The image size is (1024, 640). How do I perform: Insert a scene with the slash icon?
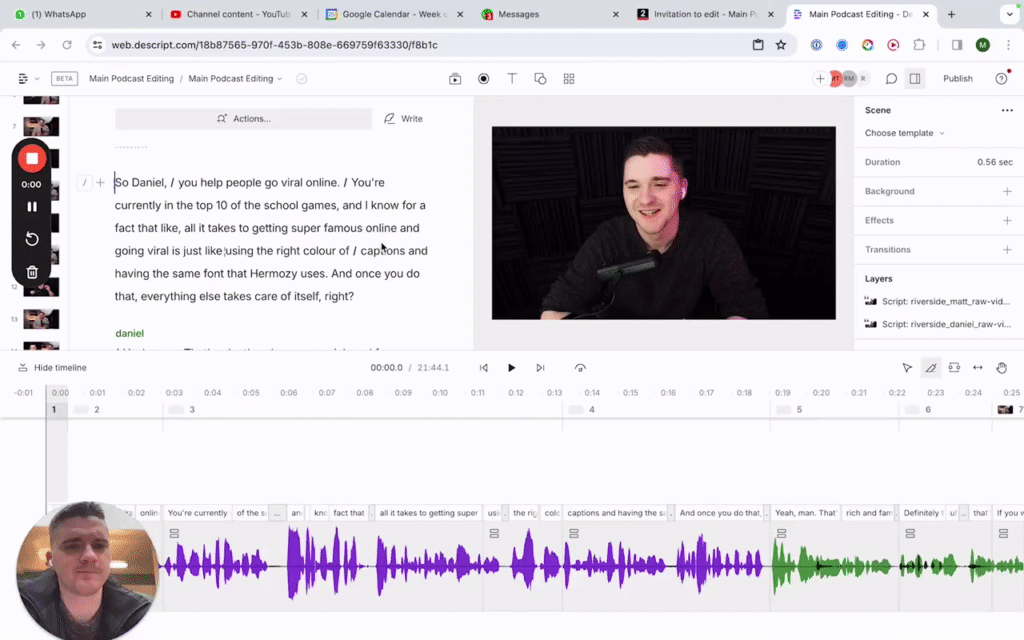pos(84,183)
